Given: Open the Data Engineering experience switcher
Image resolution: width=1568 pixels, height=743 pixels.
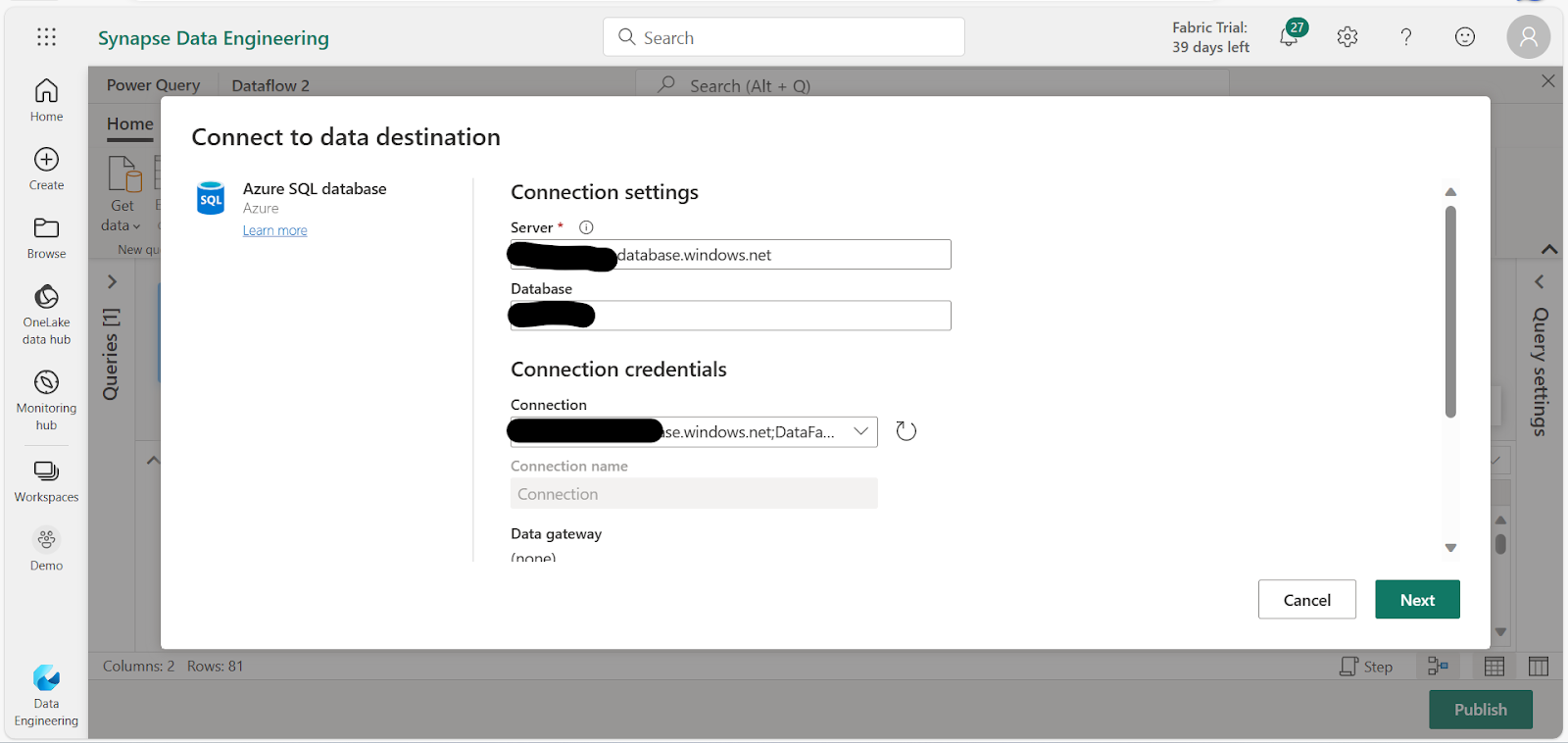Looking at the screenshot, I should click(46, 696).
